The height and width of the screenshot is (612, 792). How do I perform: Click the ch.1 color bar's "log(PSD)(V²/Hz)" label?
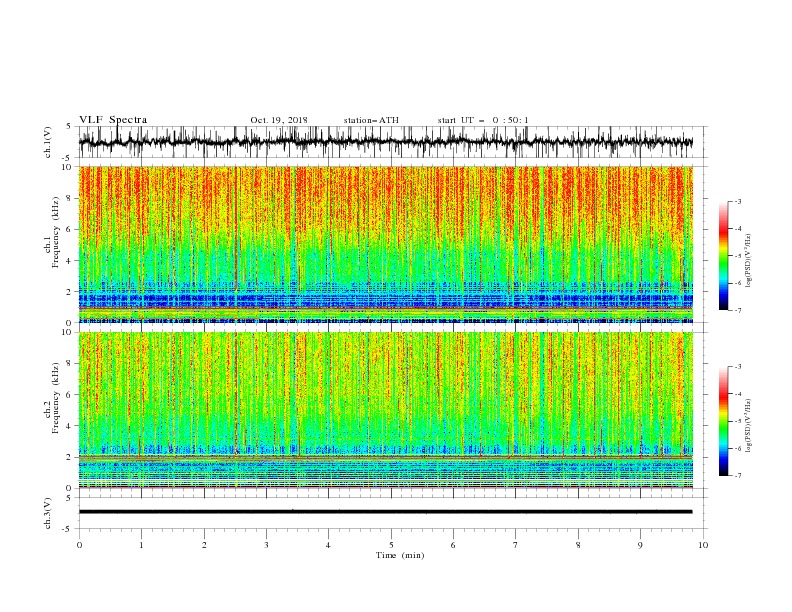point(748,261)
